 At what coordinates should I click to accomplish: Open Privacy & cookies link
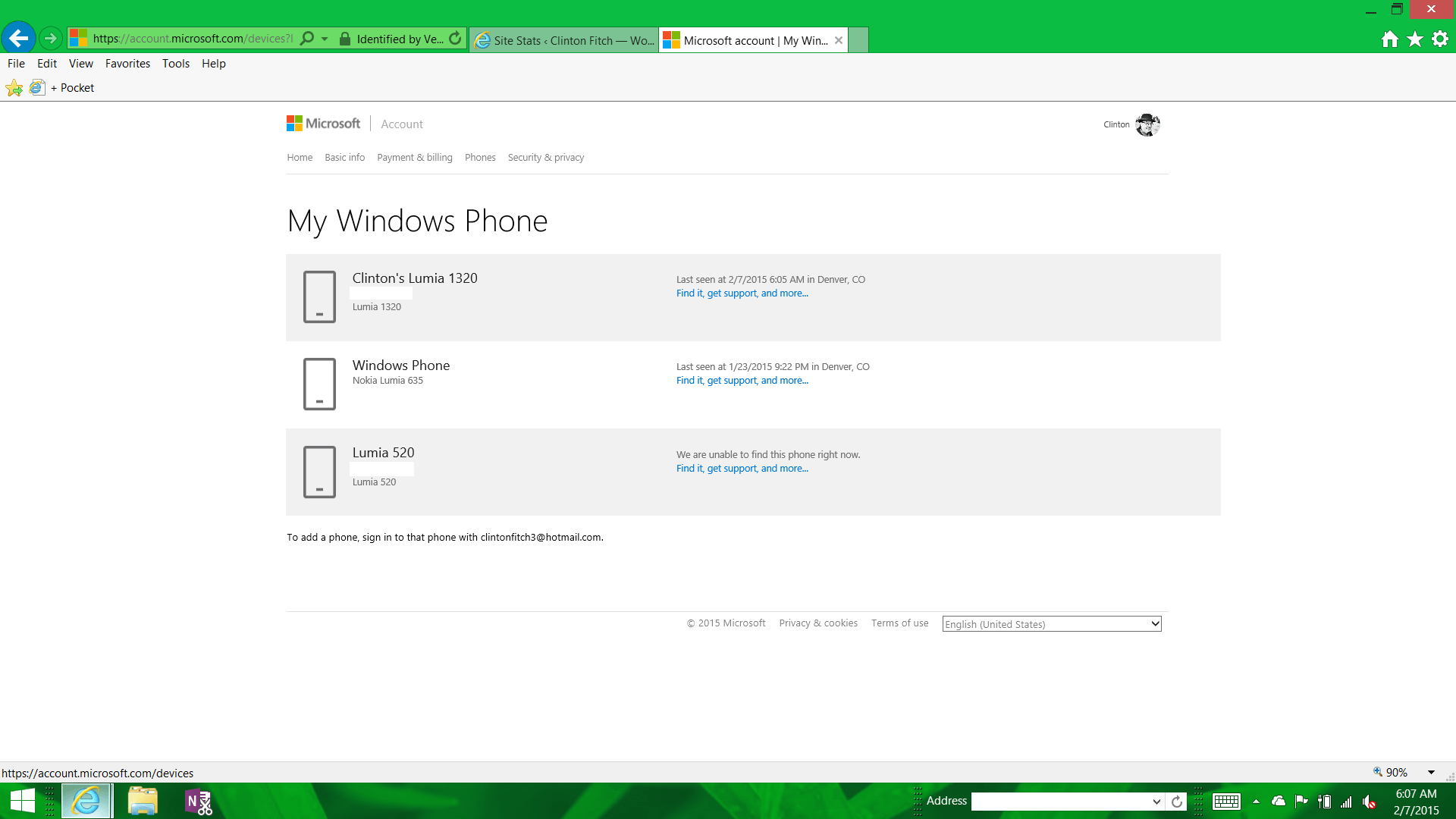coord(818,623)
